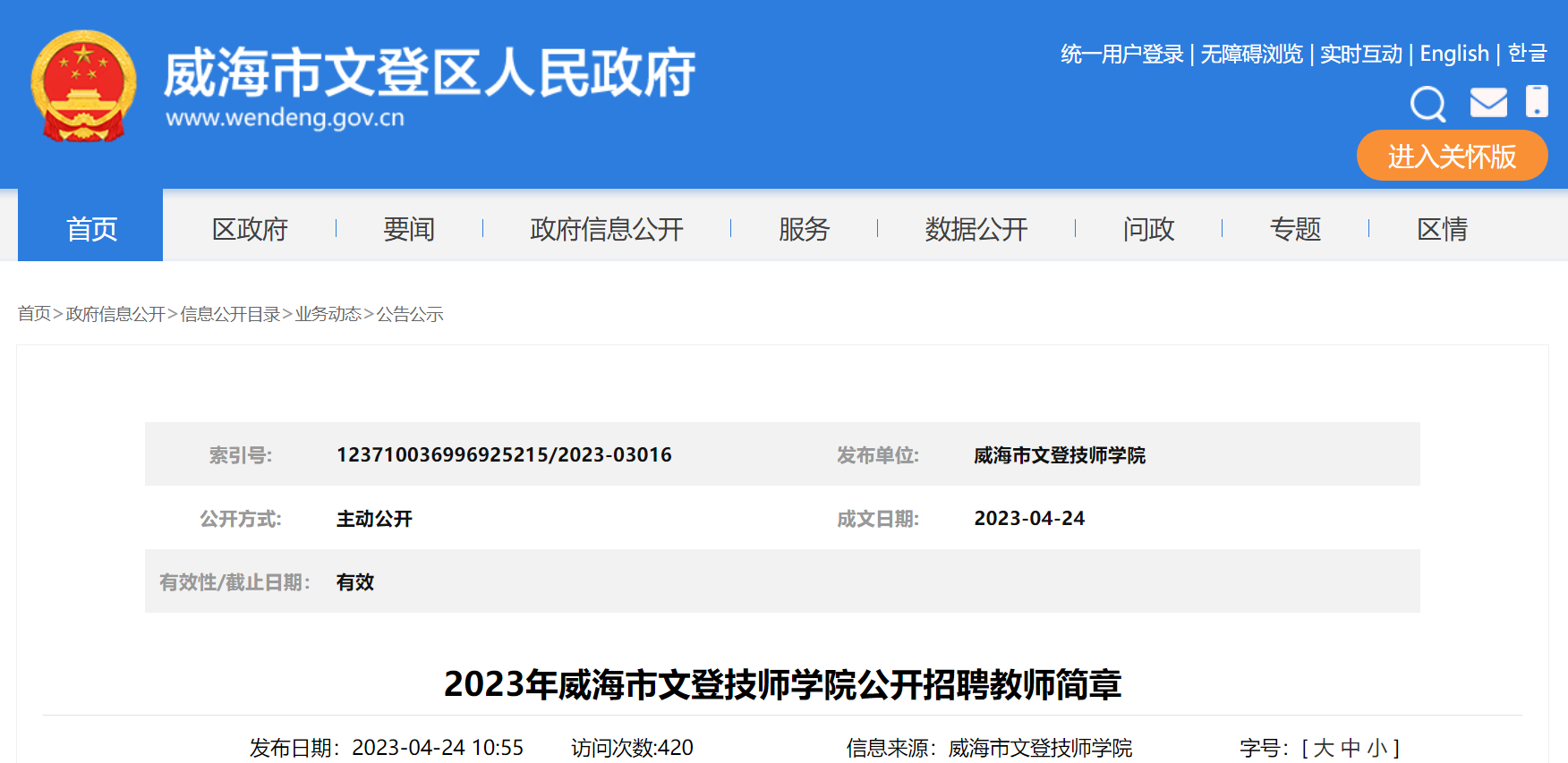Expand 政府信息公开 navigation item
The height and width of the screenshot is (763, 1568).
607,229
